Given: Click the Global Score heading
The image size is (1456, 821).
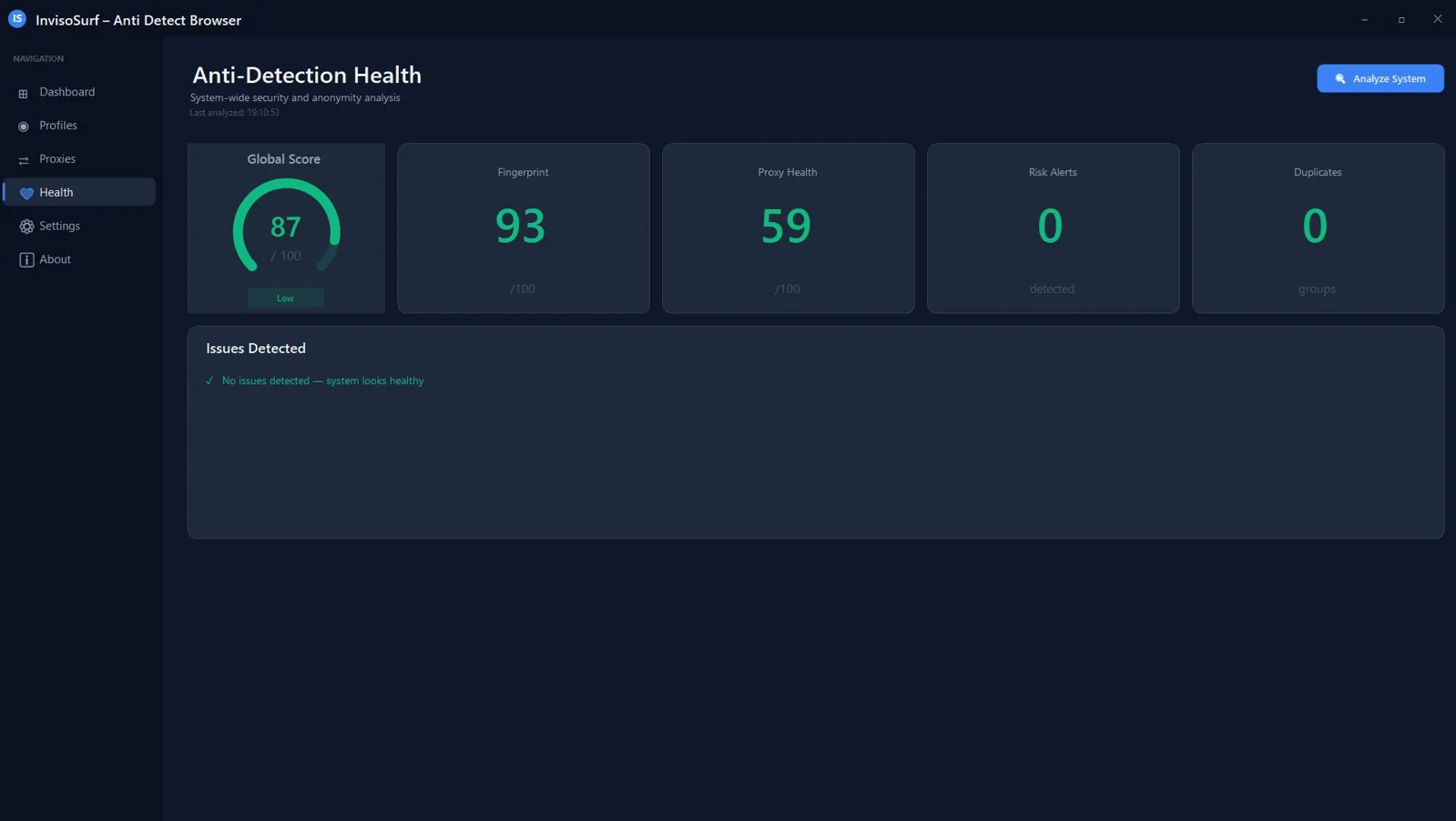Looking at the screenshot, I should [284, 159].
